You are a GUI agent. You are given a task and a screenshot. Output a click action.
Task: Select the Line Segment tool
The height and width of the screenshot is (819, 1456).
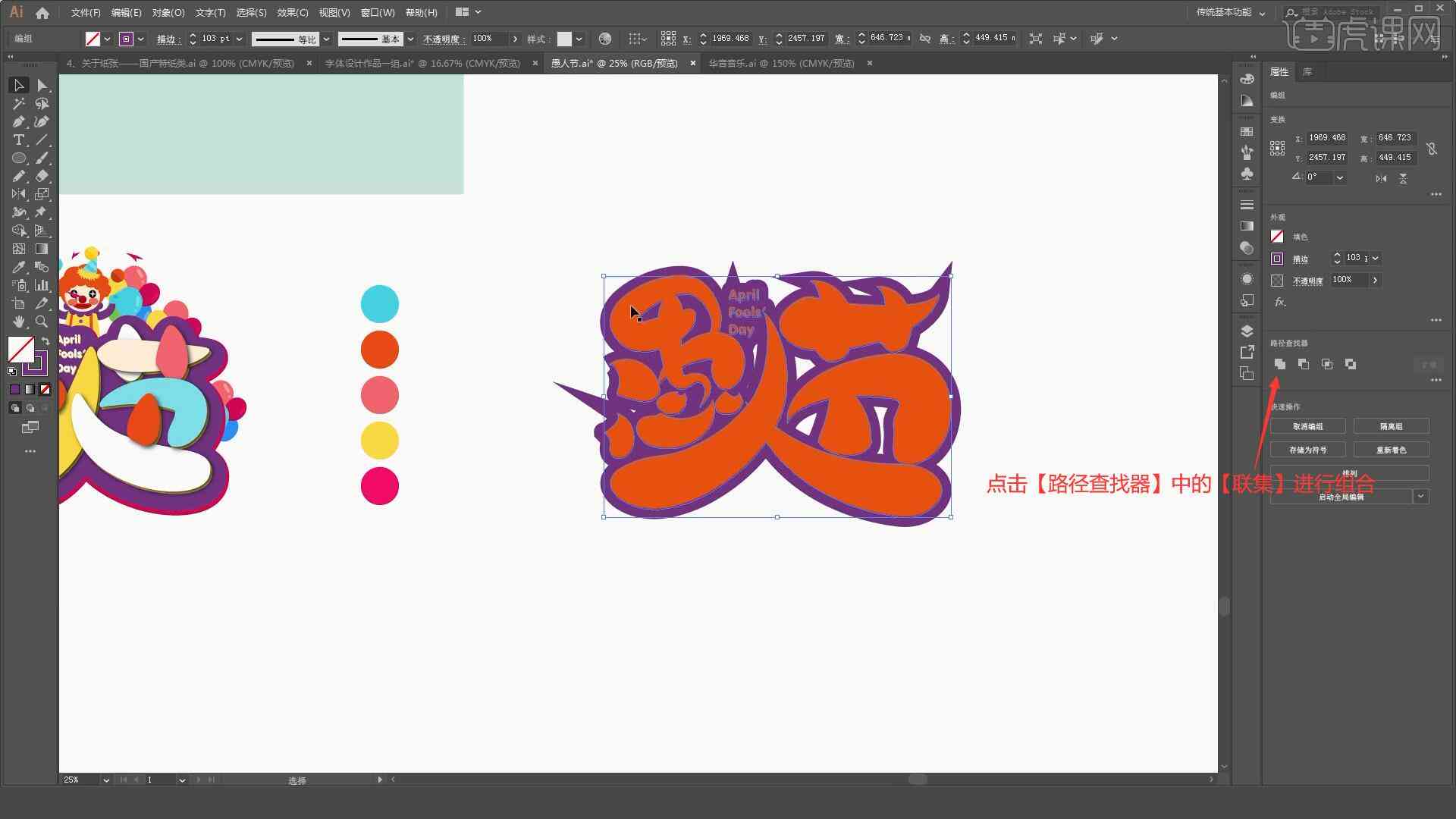[x=42, y=140]
